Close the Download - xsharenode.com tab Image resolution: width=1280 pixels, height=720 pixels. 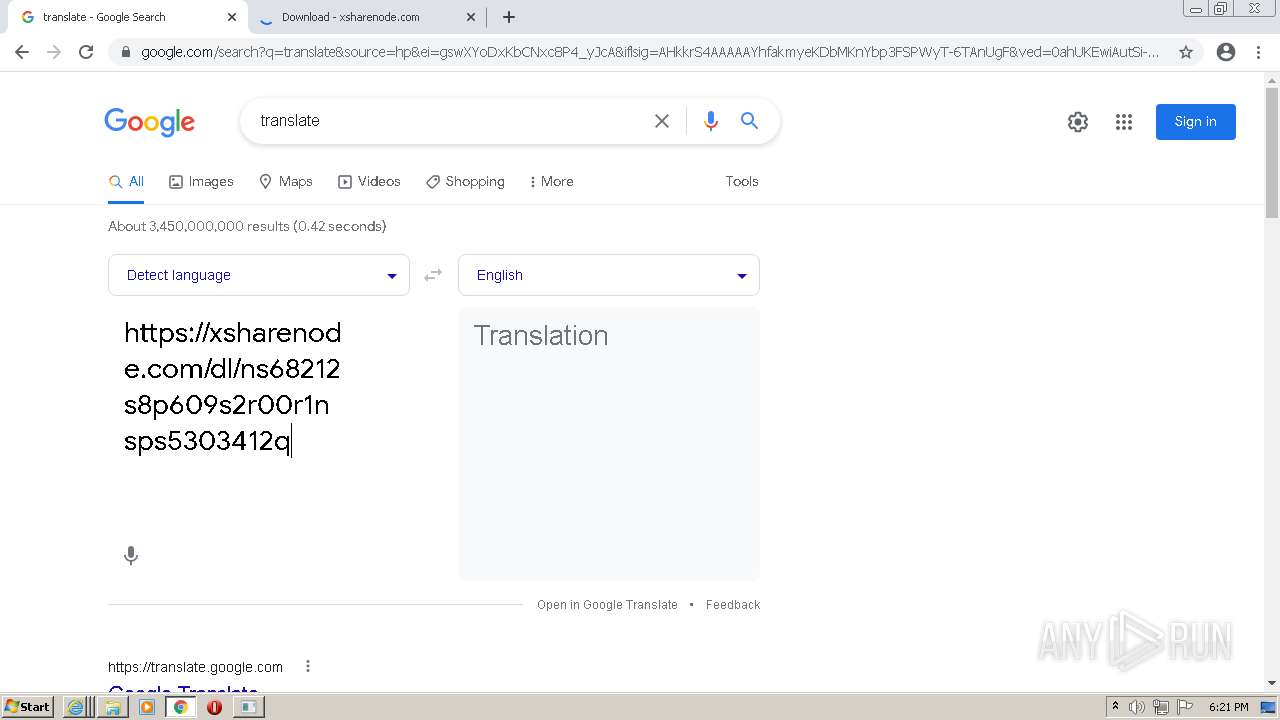pos(471,17)
